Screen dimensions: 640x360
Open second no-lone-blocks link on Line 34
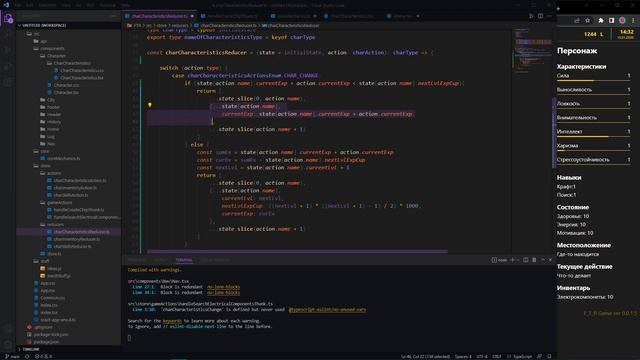tap(223, 293)
